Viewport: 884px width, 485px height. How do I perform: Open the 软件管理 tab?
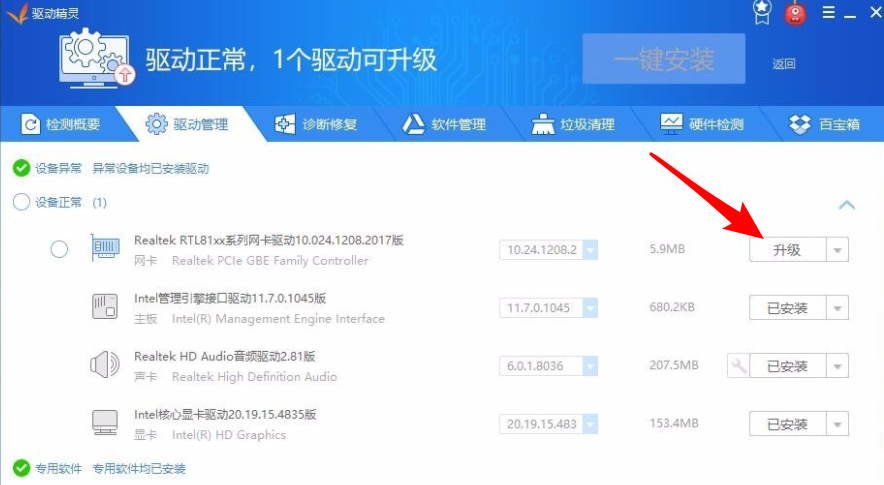(x=444, y=124)
